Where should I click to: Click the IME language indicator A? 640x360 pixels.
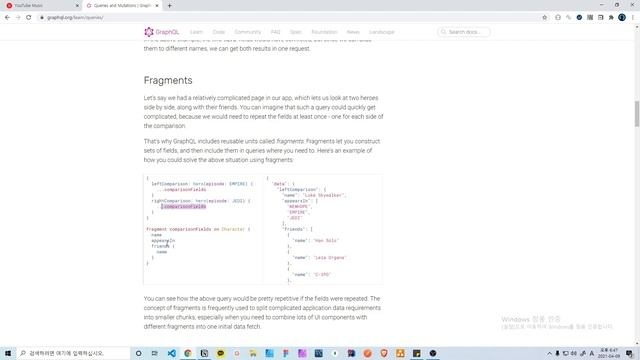(x=592, y=353)
